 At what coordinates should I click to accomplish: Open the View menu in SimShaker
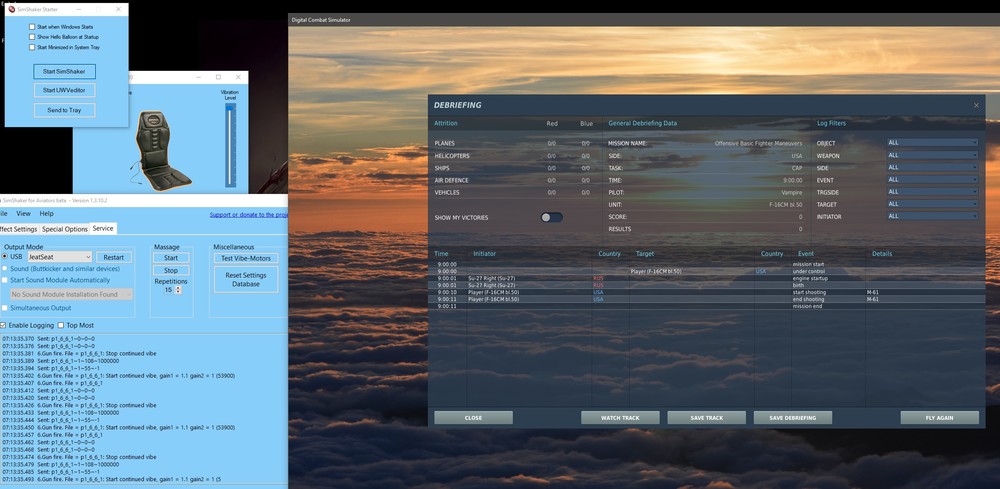tap(24, 214)
